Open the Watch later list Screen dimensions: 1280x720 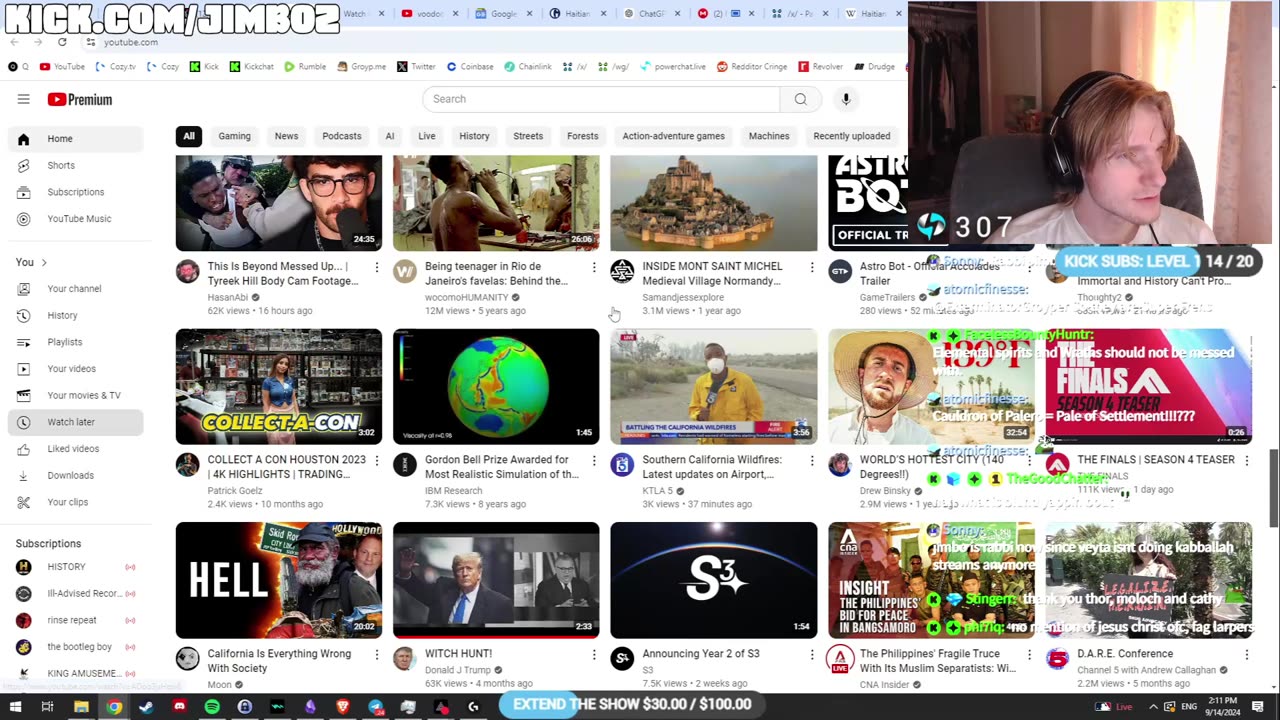(75, 422)
